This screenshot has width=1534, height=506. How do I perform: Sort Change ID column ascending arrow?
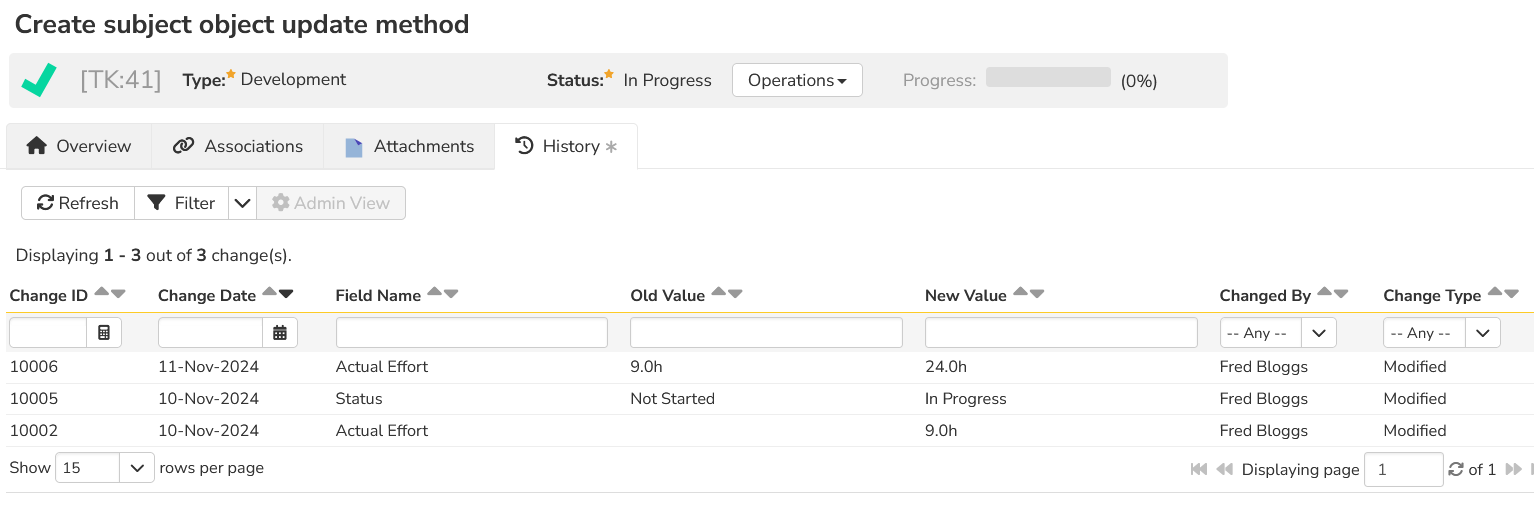click(x=102, y=293)
